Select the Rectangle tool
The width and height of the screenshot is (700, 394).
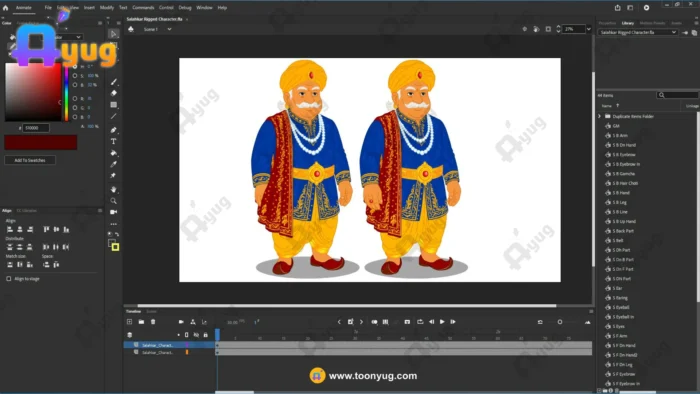click(113, 104)
